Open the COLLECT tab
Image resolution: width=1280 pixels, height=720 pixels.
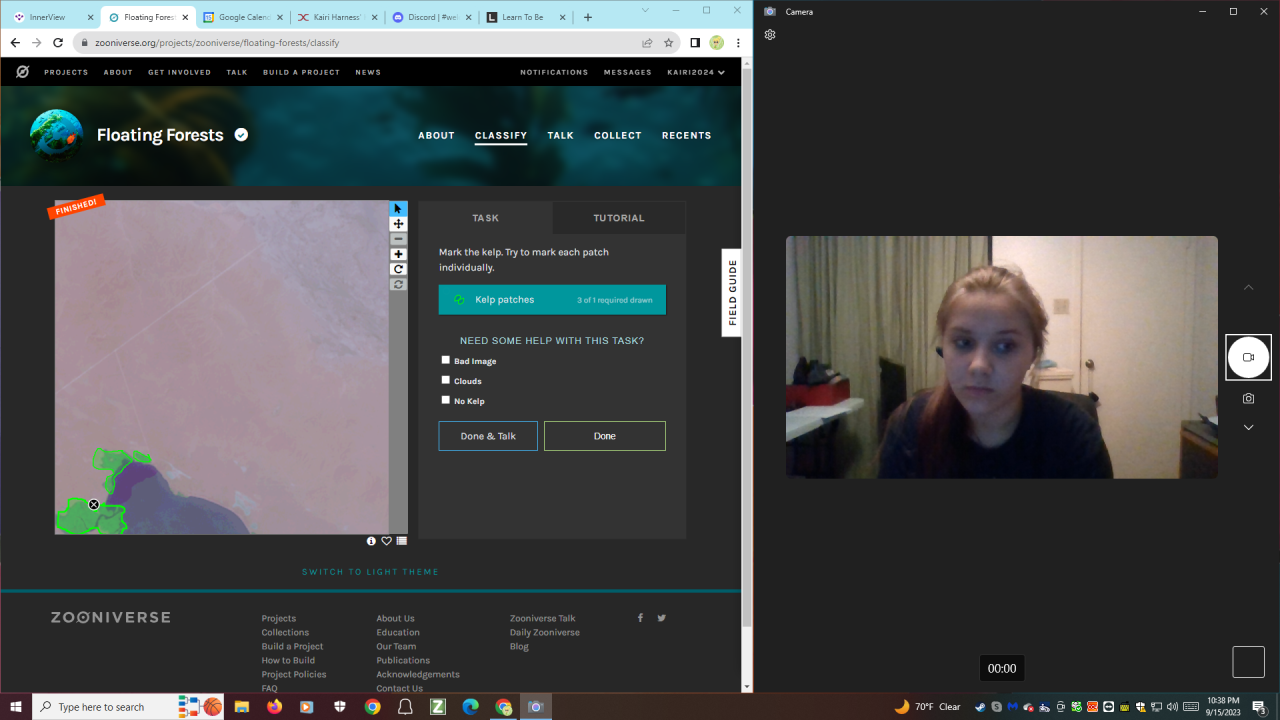618,135
